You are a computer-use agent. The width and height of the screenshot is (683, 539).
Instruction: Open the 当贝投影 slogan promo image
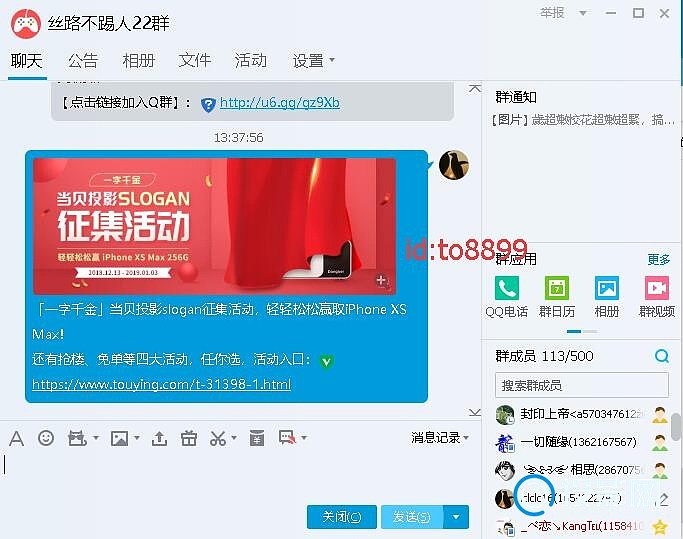215,226
